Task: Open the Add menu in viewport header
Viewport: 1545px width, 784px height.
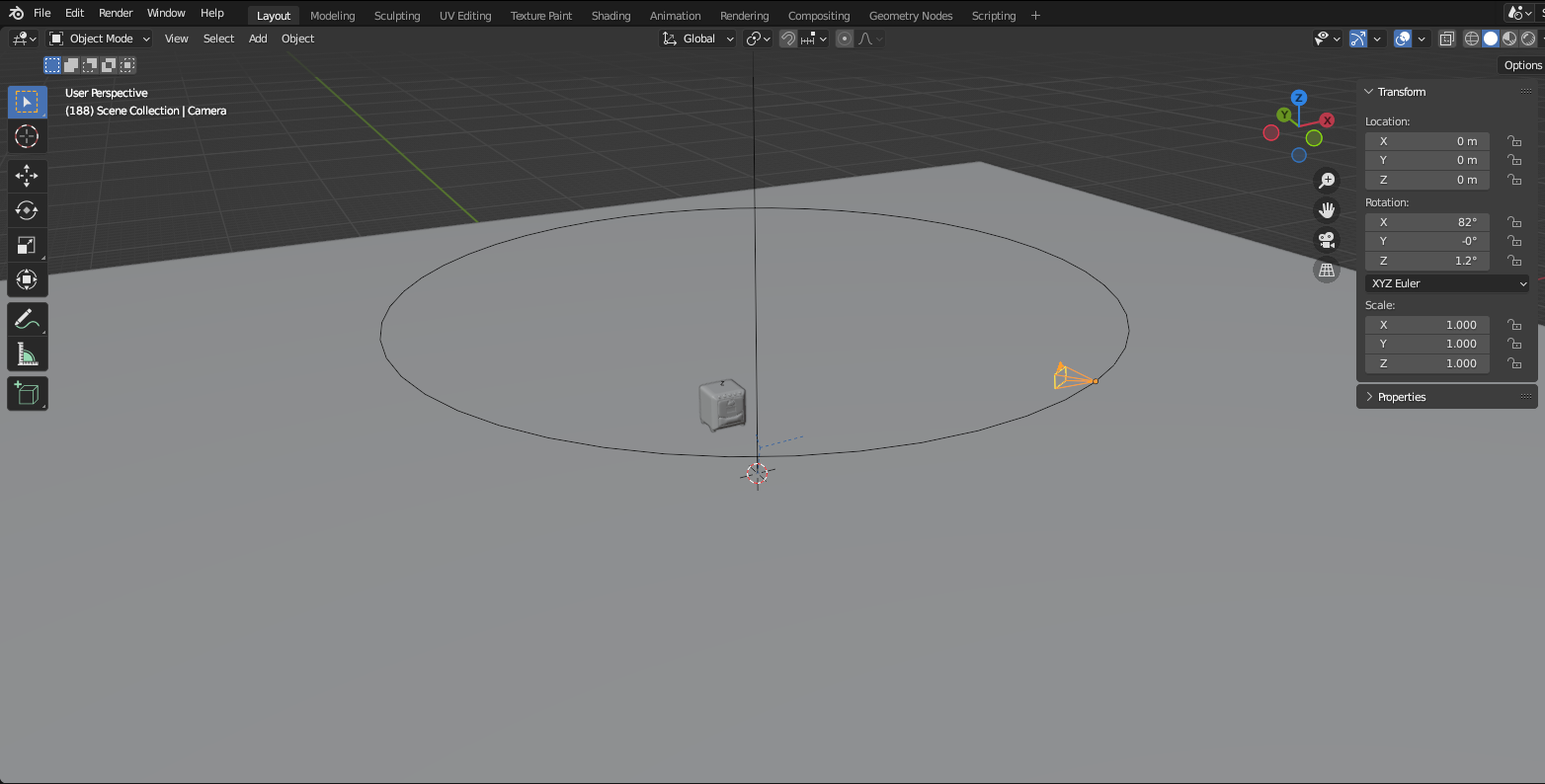Action: pyautogui.click(x=258, y=39)
